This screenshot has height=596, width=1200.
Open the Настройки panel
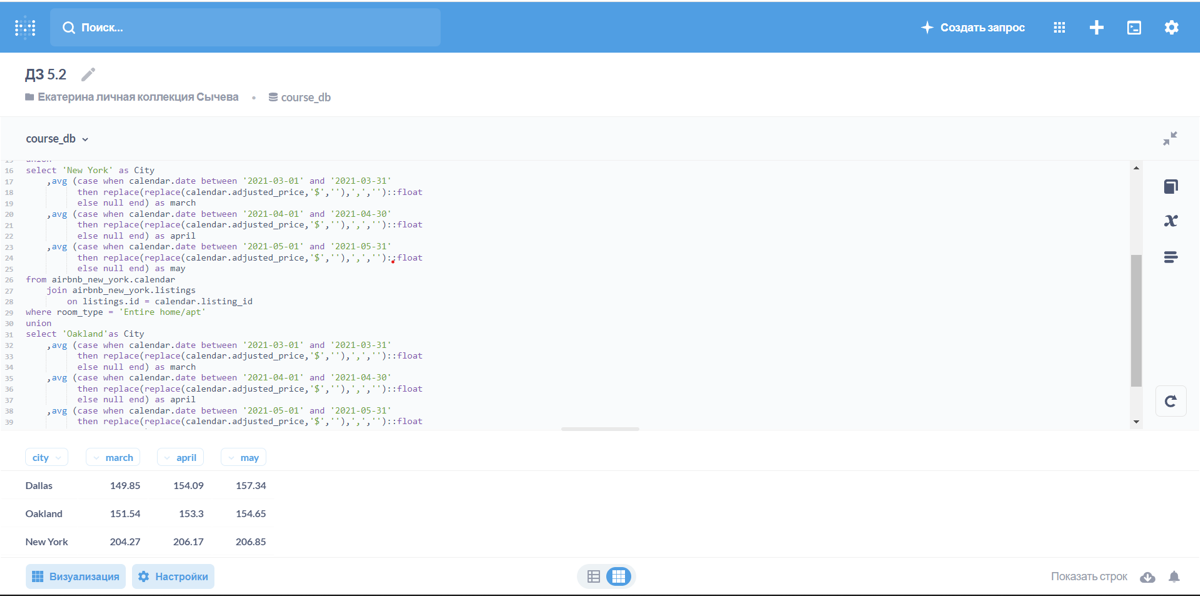[173, 576]
